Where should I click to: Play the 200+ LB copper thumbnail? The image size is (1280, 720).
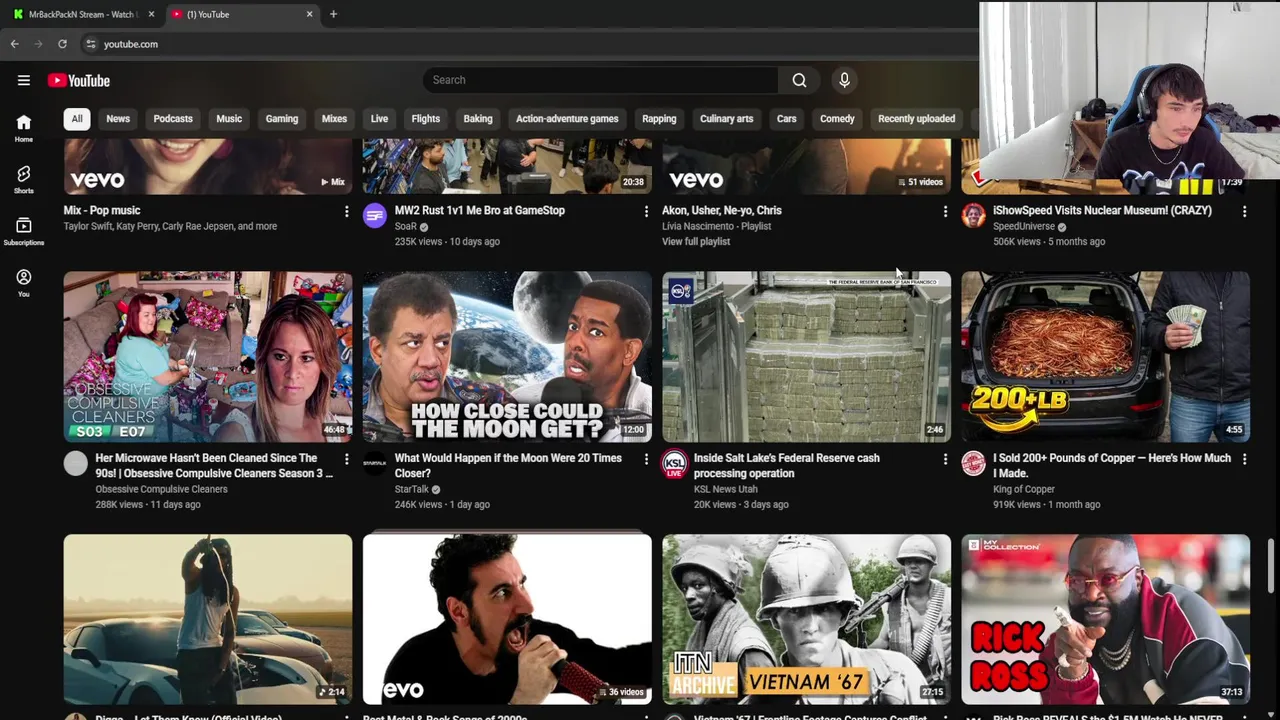(x=1105, y=357)
